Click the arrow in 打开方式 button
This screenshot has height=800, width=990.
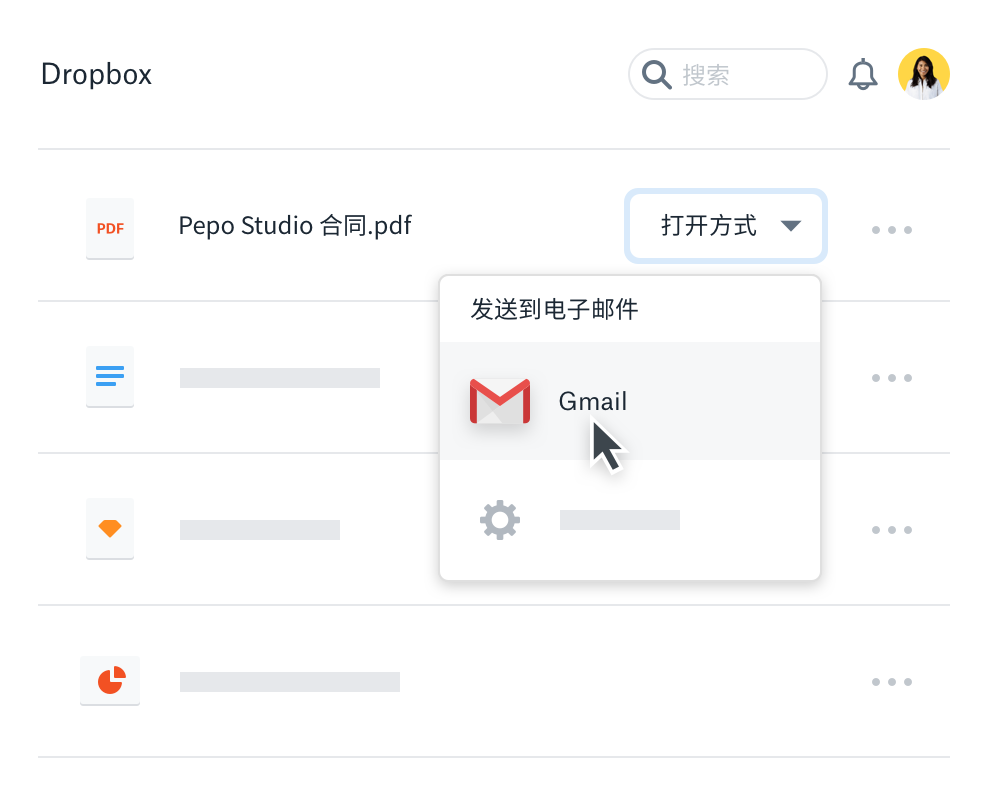(790, 226)
